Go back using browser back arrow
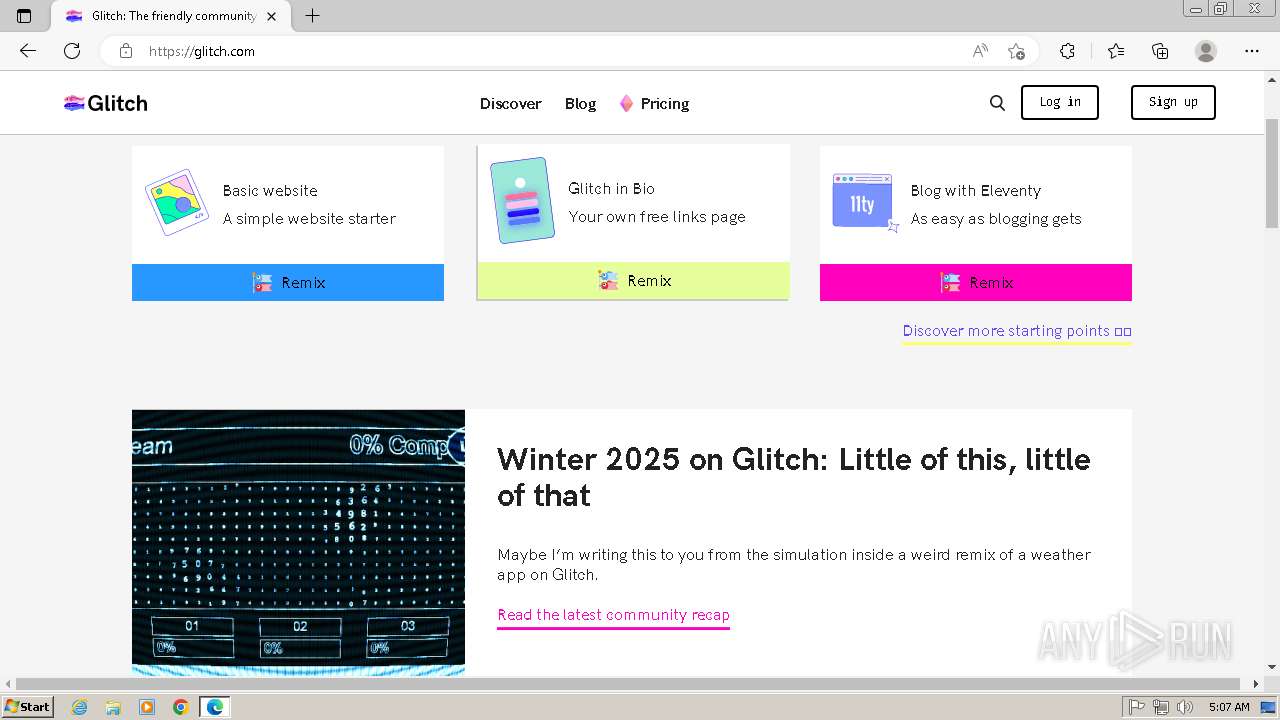 [x=28, y=51]
